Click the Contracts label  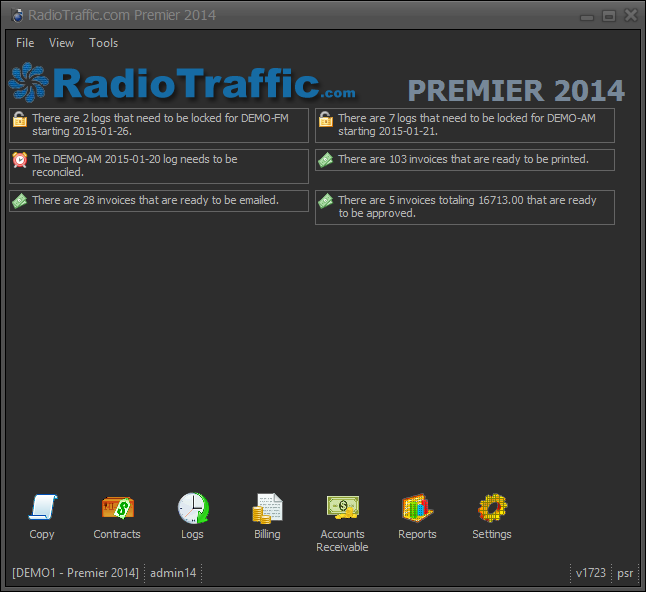coord(117,534)
